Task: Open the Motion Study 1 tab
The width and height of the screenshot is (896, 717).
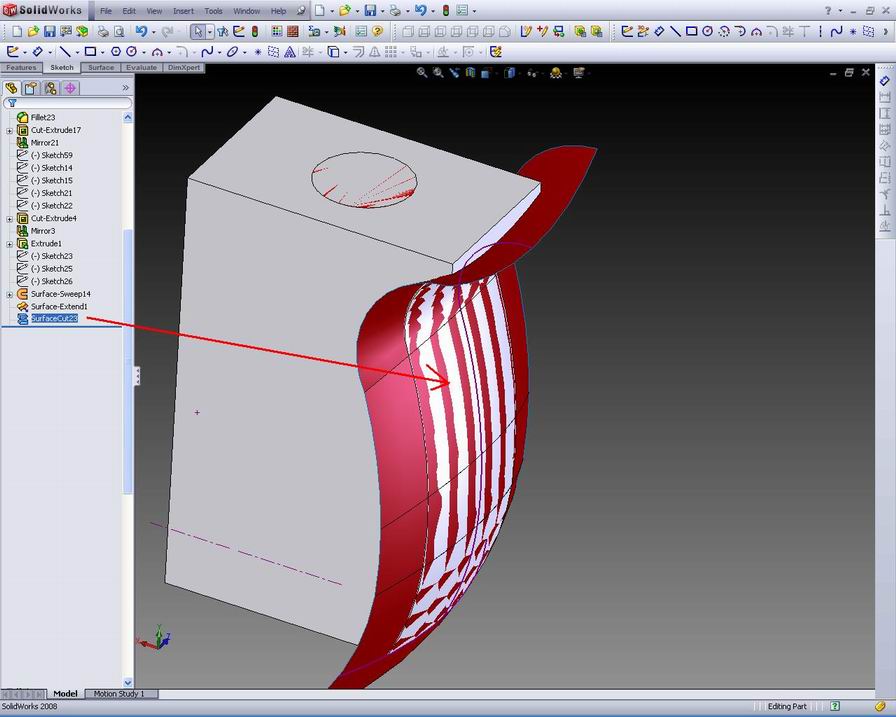Action: coord(119,693)
